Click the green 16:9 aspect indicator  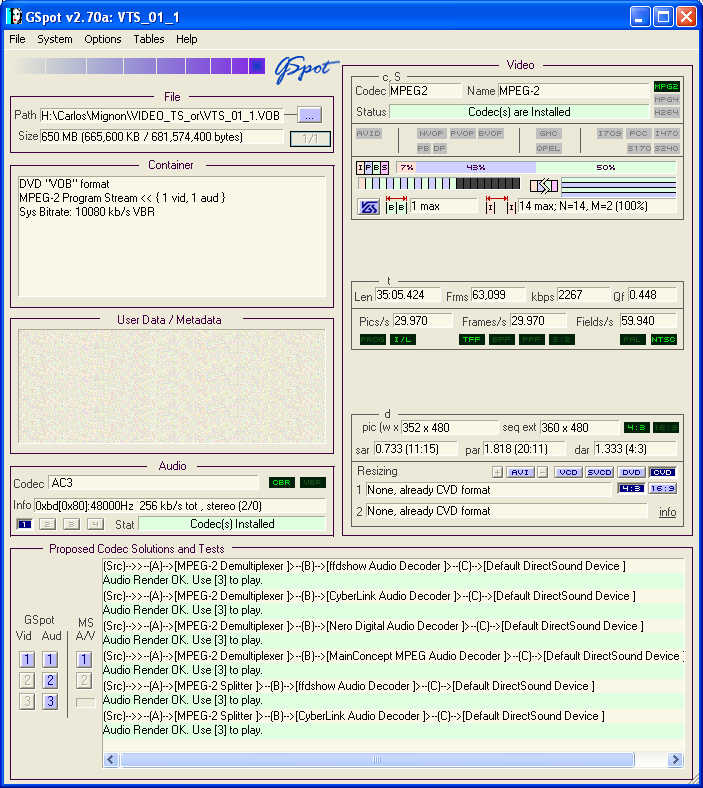tap(666, 428)
